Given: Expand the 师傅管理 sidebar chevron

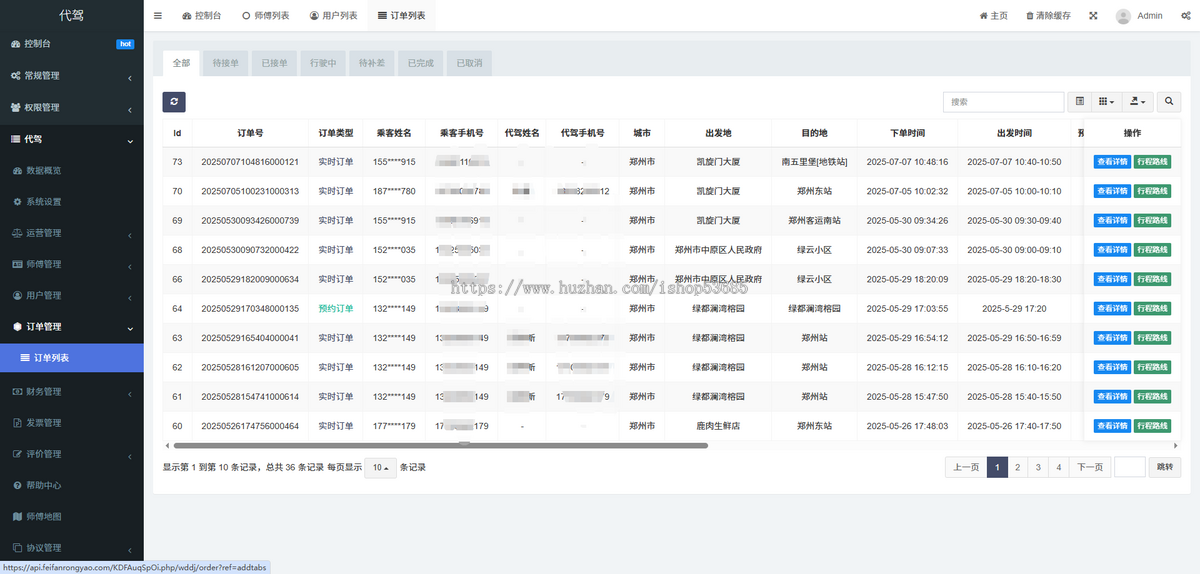Looking at the screenshot, I should (130, 265).
